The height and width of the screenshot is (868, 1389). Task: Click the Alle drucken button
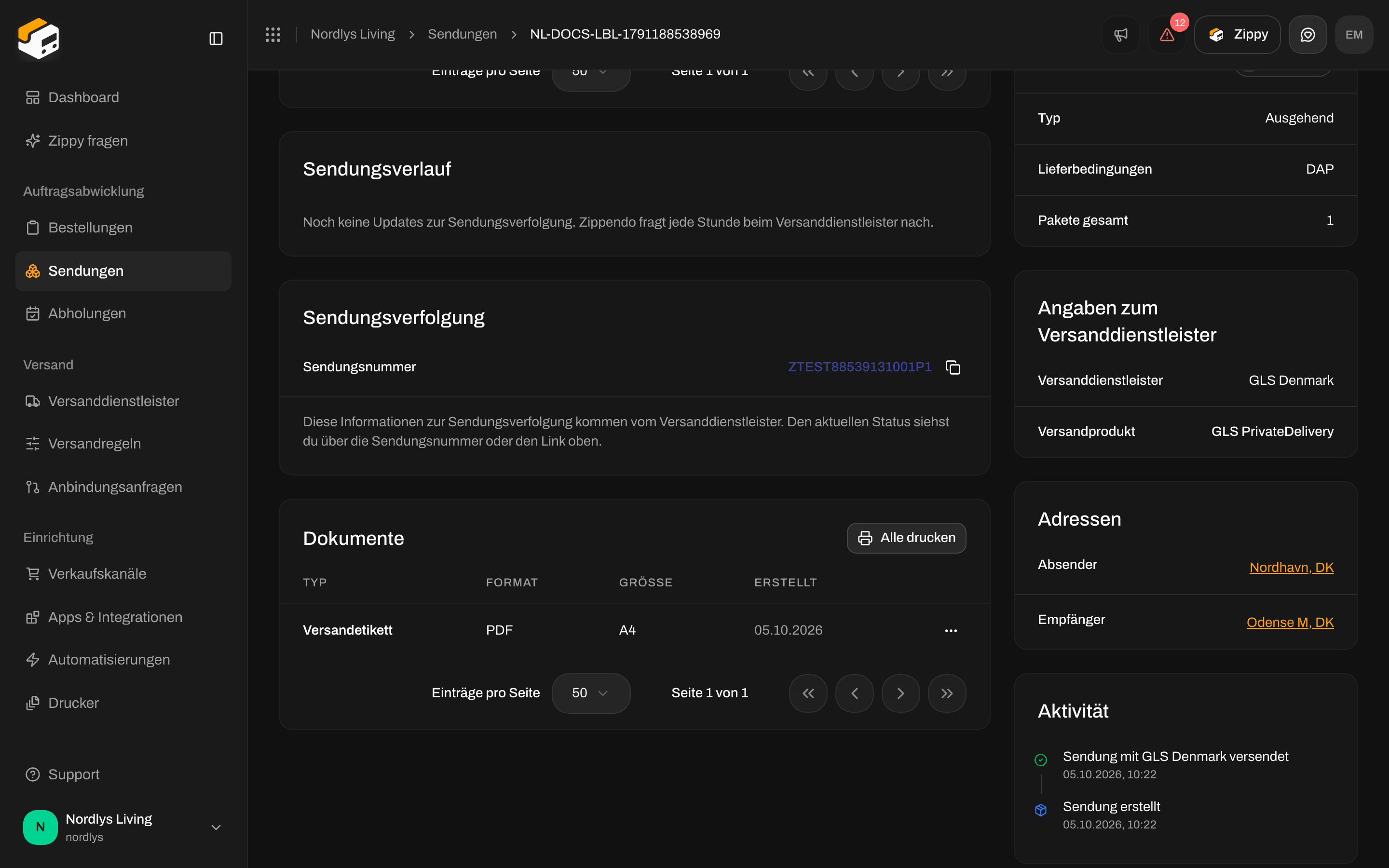click(x=906, y=538)
